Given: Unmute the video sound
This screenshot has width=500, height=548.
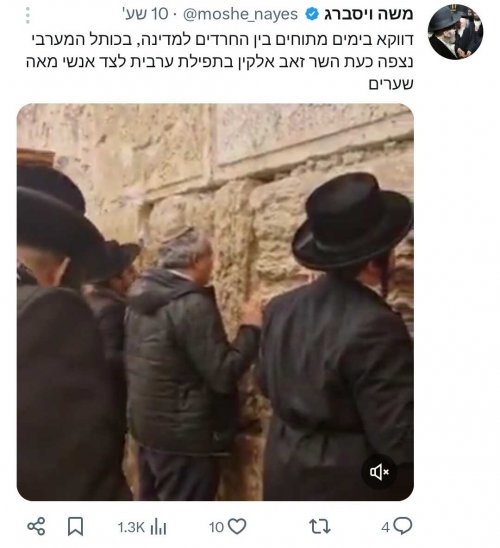Looking at the screenshot, I should coord(379,472).
